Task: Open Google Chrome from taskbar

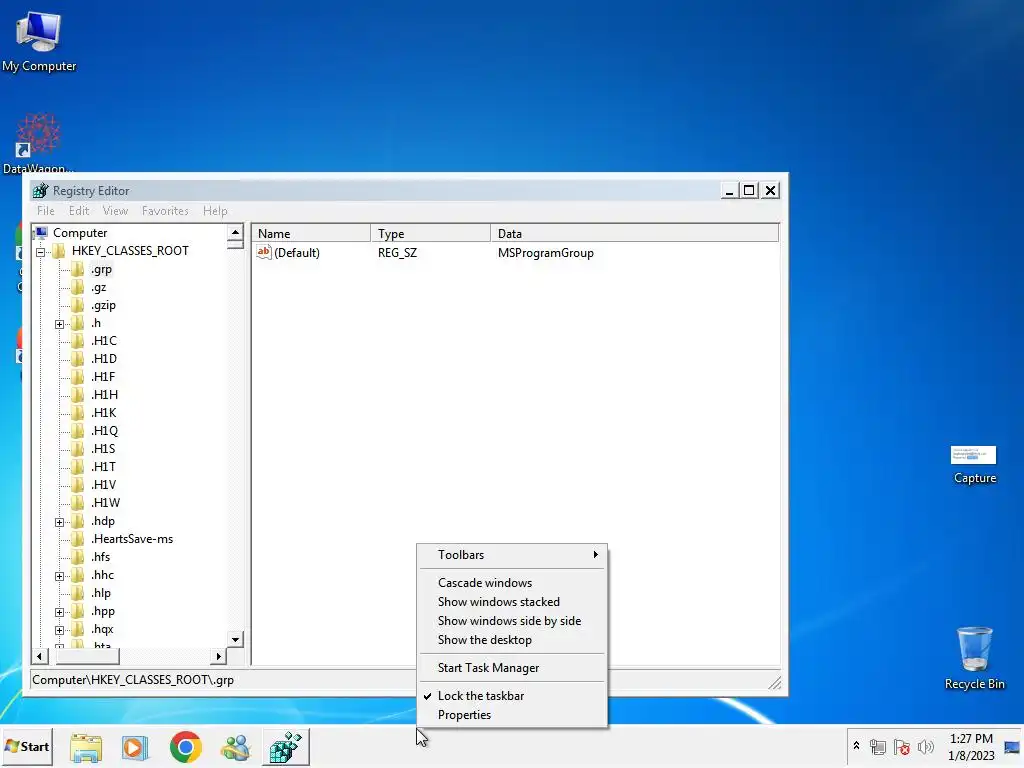Action: [185, 747]
